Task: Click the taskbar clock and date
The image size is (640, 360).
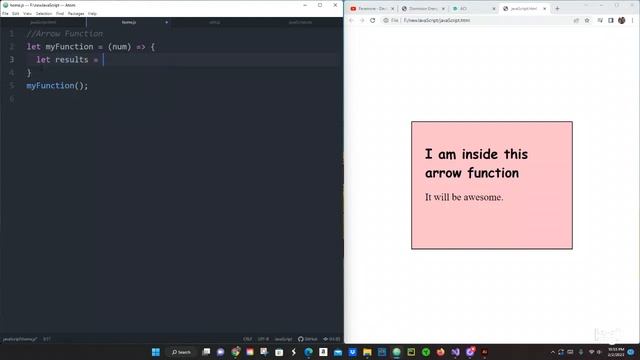Action: [616, 352]
